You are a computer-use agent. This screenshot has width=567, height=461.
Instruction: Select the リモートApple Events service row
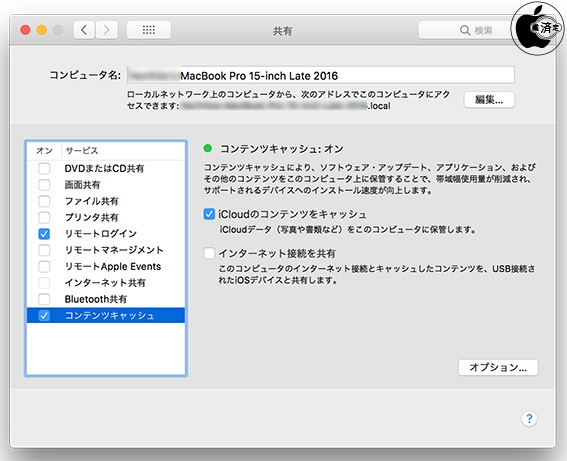pos(106,266)
